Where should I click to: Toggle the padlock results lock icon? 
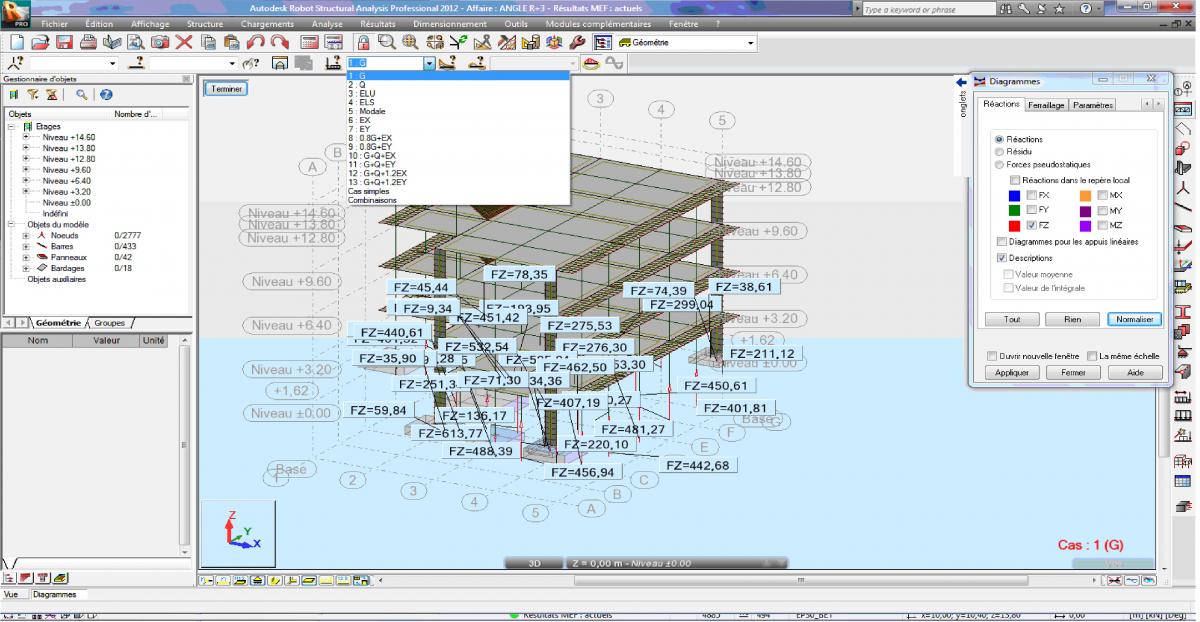(x=363, y=43)
